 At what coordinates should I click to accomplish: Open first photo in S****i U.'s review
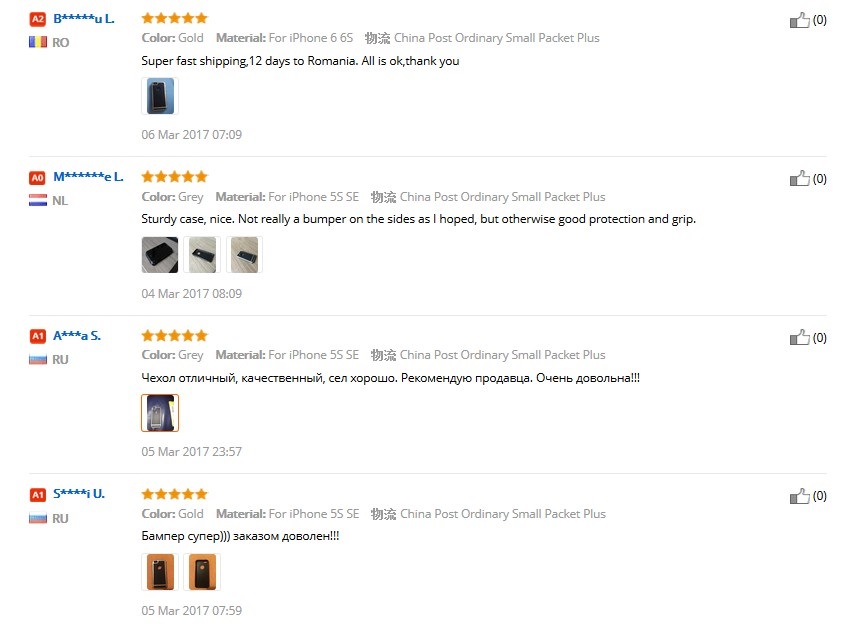(x=160, y=572)
